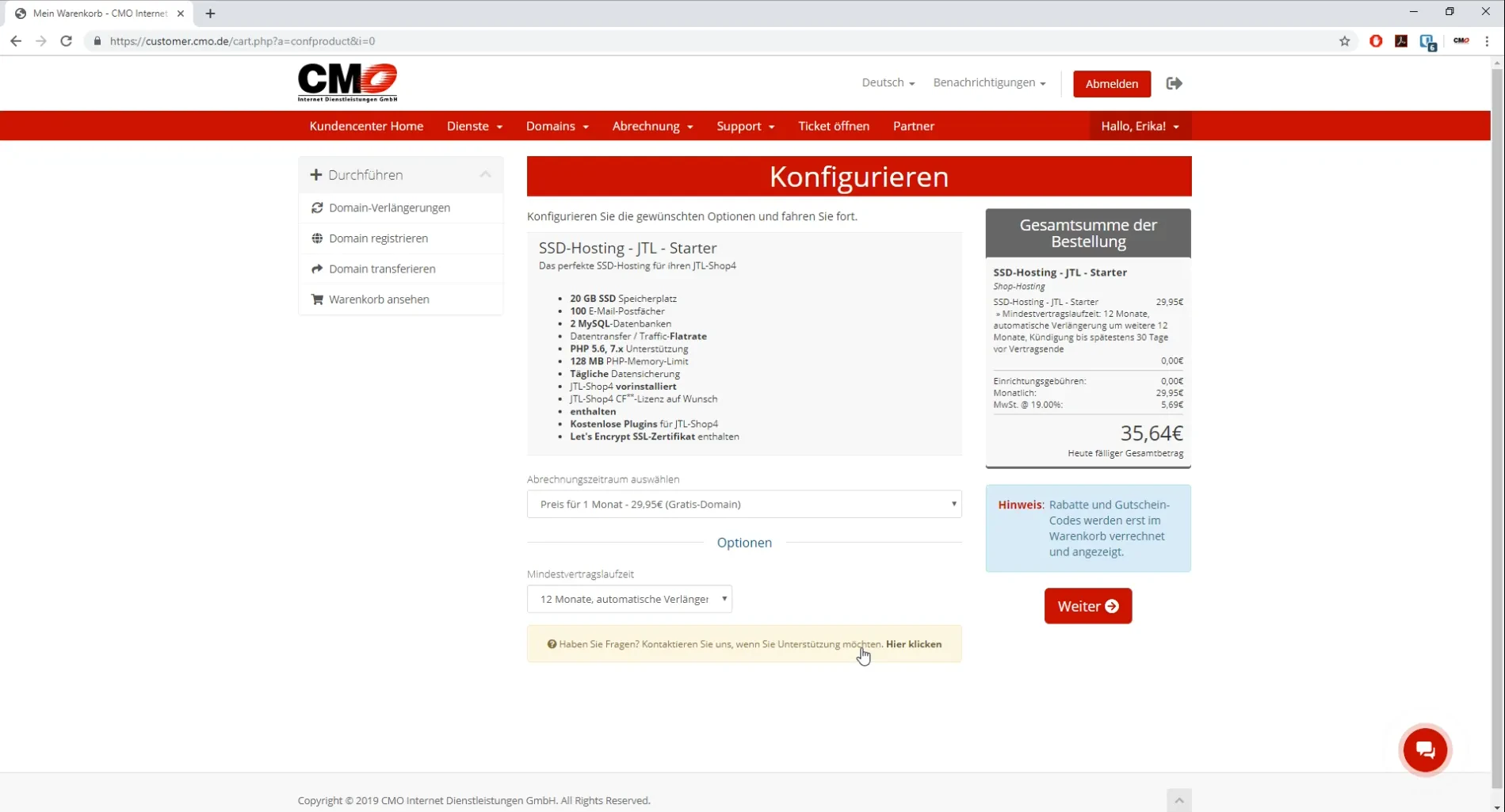This screenshot has width=1505, height=812.
Task: Click the blue extension icon with badge
Action: click(1428, 42)
